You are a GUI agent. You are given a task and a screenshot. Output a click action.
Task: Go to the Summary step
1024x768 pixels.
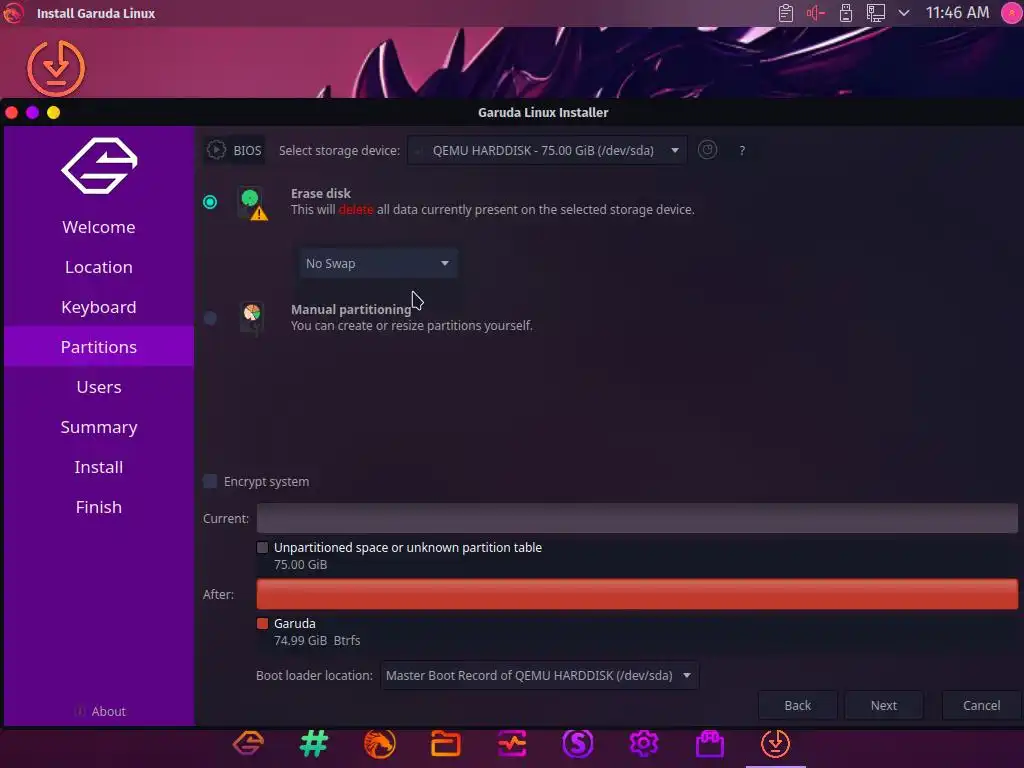click(99, 427)
